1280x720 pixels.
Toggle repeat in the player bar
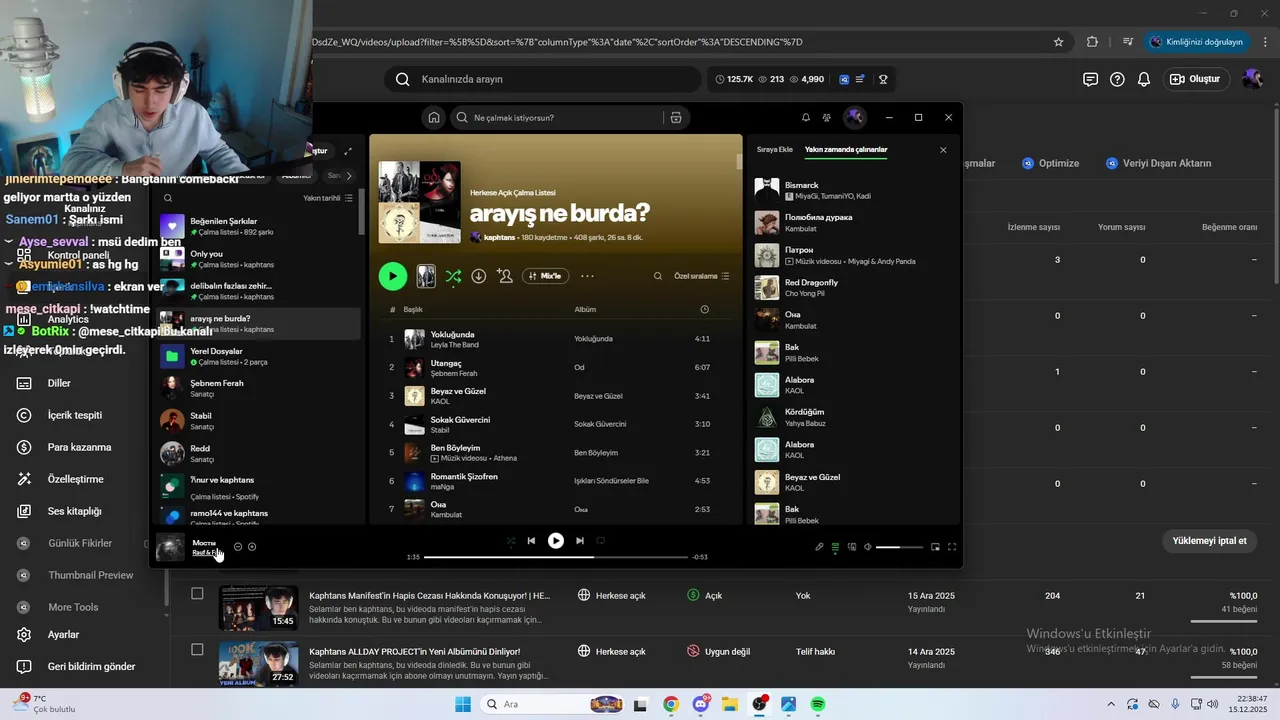pos(601,541)
